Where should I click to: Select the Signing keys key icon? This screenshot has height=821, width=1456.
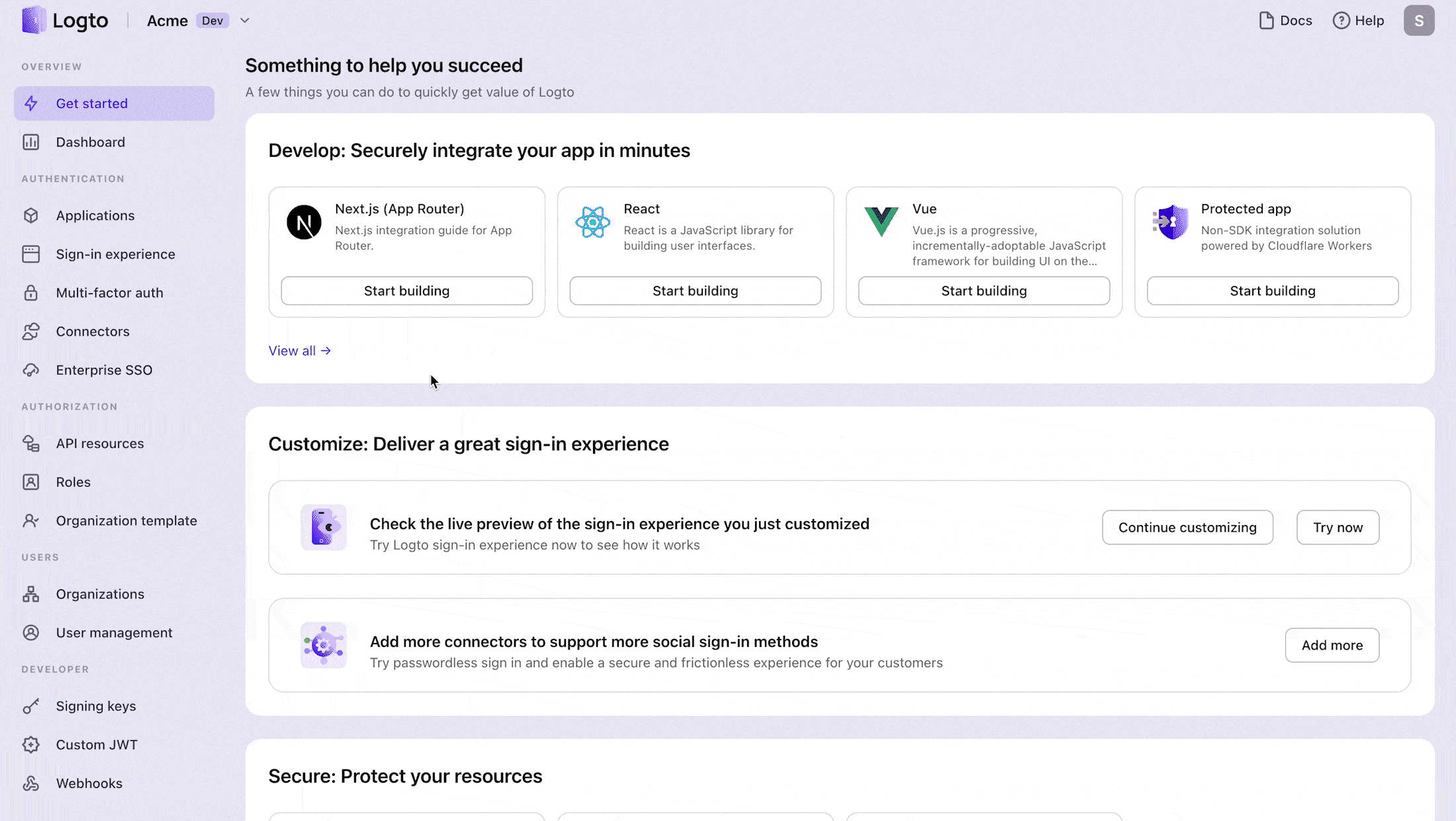pos(31,706)
